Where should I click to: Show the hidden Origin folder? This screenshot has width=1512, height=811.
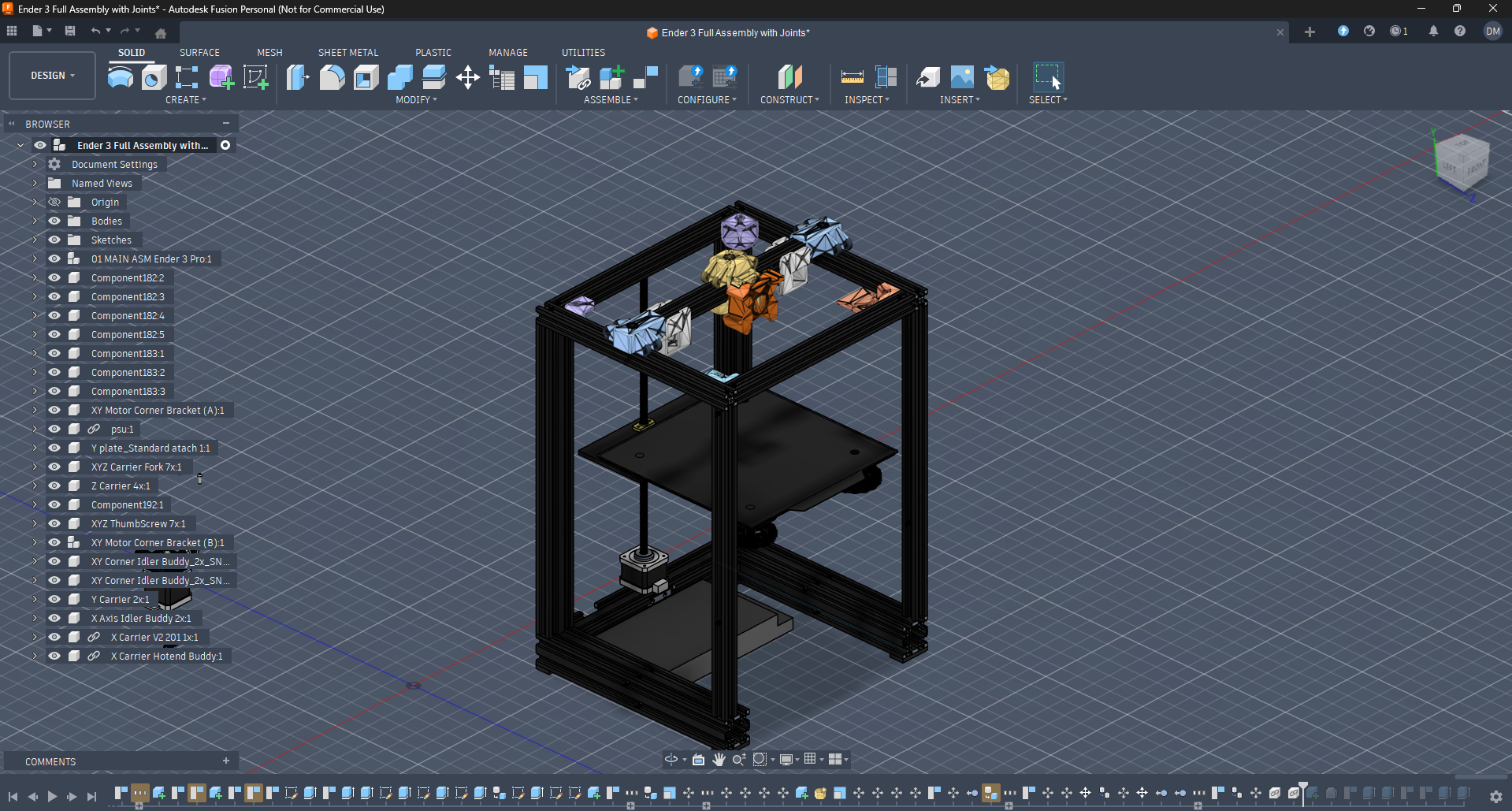coord(54,203)
